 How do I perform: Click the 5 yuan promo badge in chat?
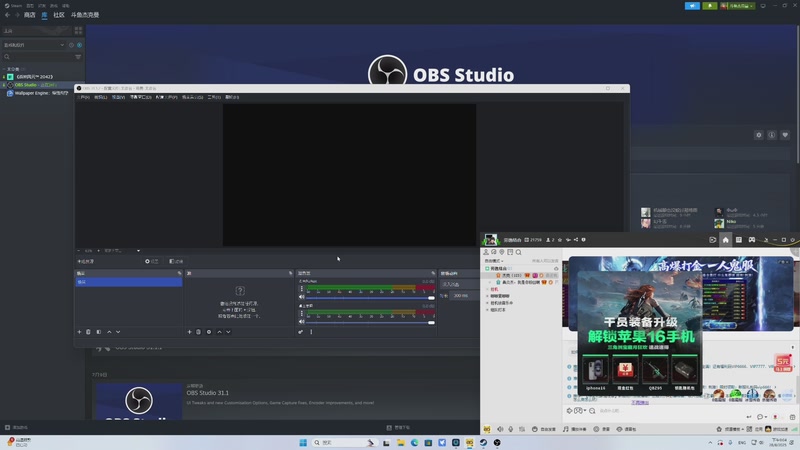783,363
